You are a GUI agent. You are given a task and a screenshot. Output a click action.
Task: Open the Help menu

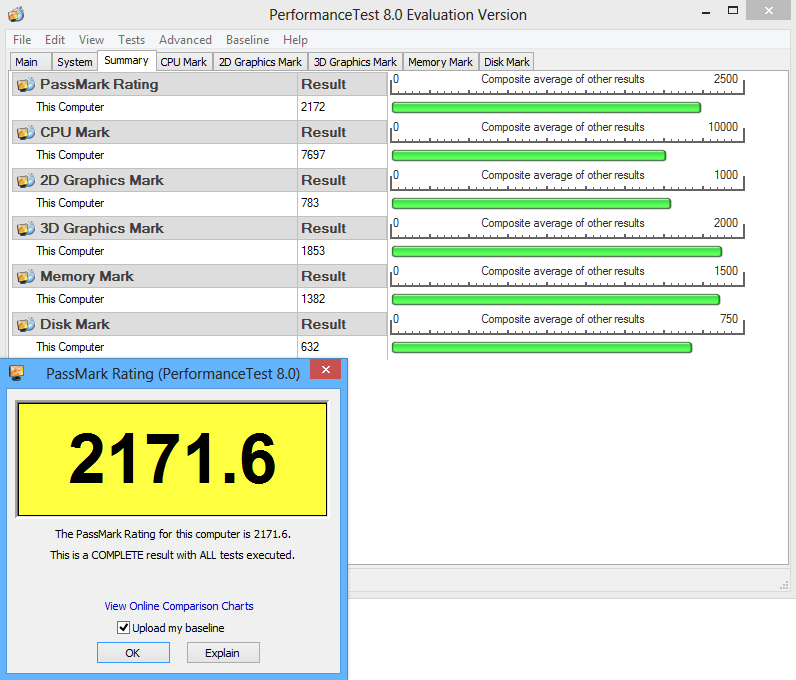(x=295, y=40)
